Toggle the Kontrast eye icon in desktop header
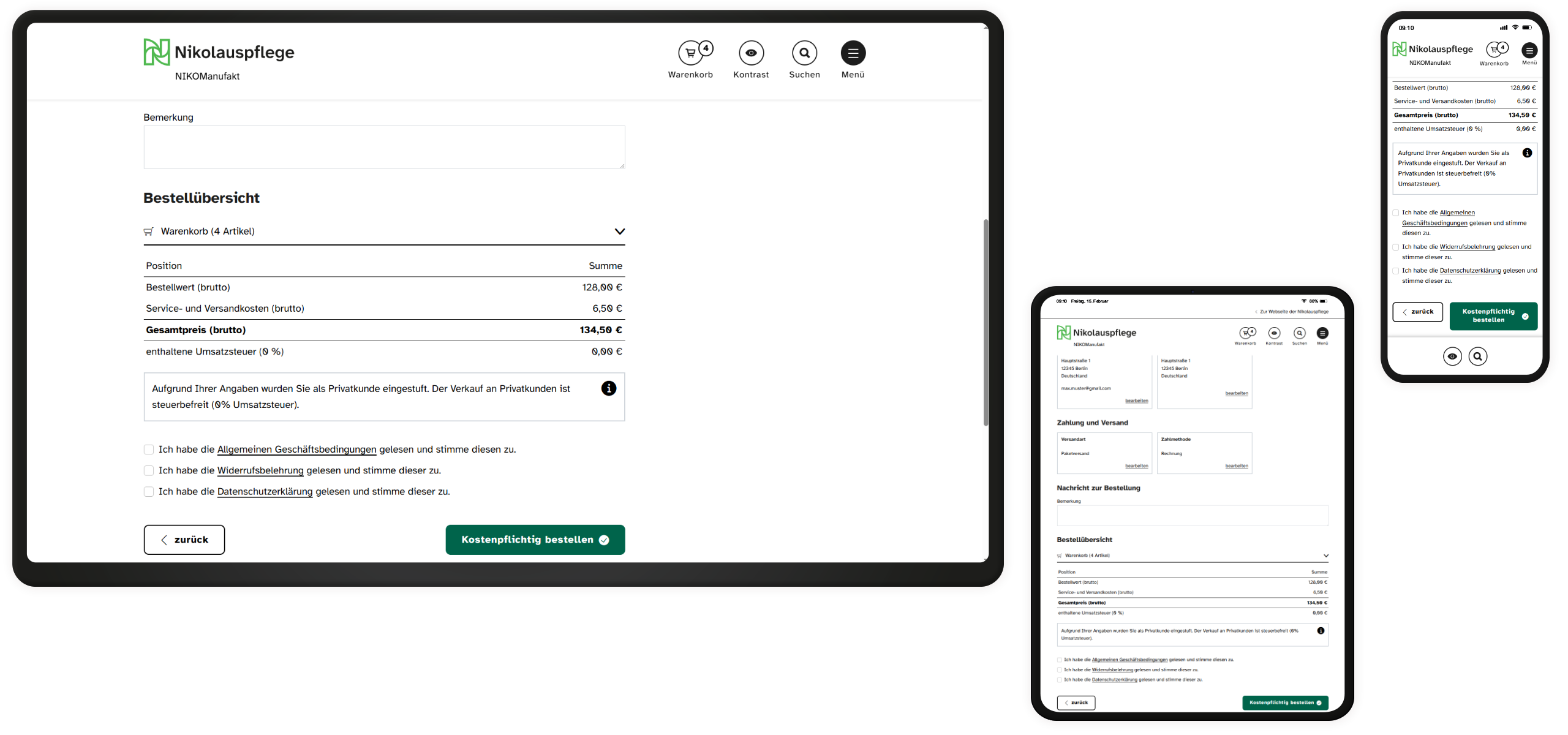The width and height of the screenshot is (1568, 735). click(x=751, y=53)
